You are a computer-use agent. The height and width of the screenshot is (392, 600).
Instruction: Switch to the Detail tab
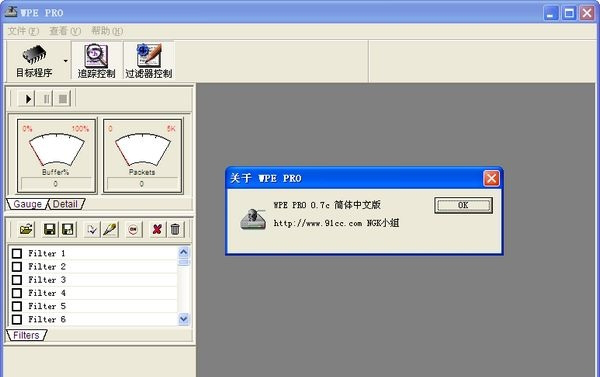65,204
